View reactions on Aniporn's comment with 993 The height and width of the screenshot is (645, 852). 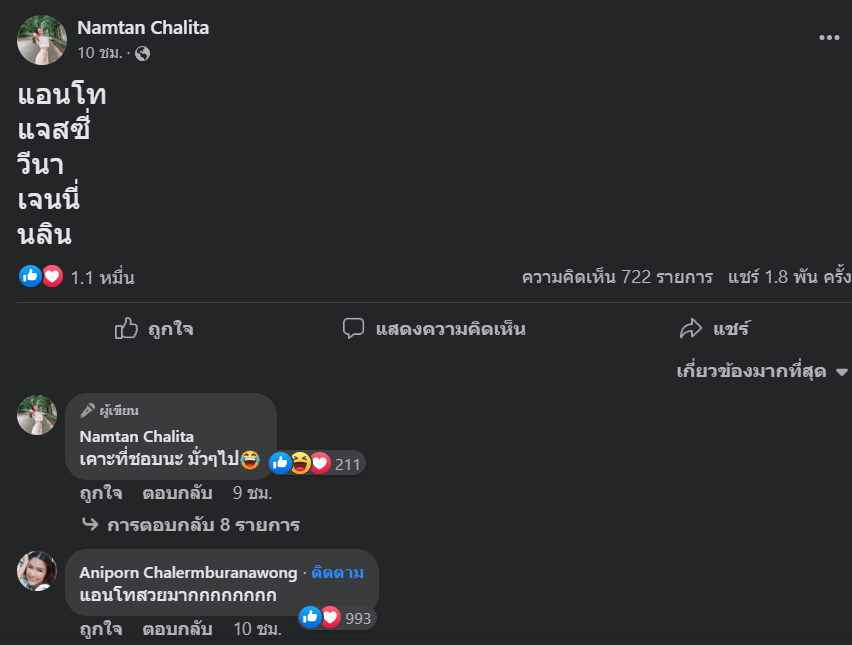coord(337,618)
